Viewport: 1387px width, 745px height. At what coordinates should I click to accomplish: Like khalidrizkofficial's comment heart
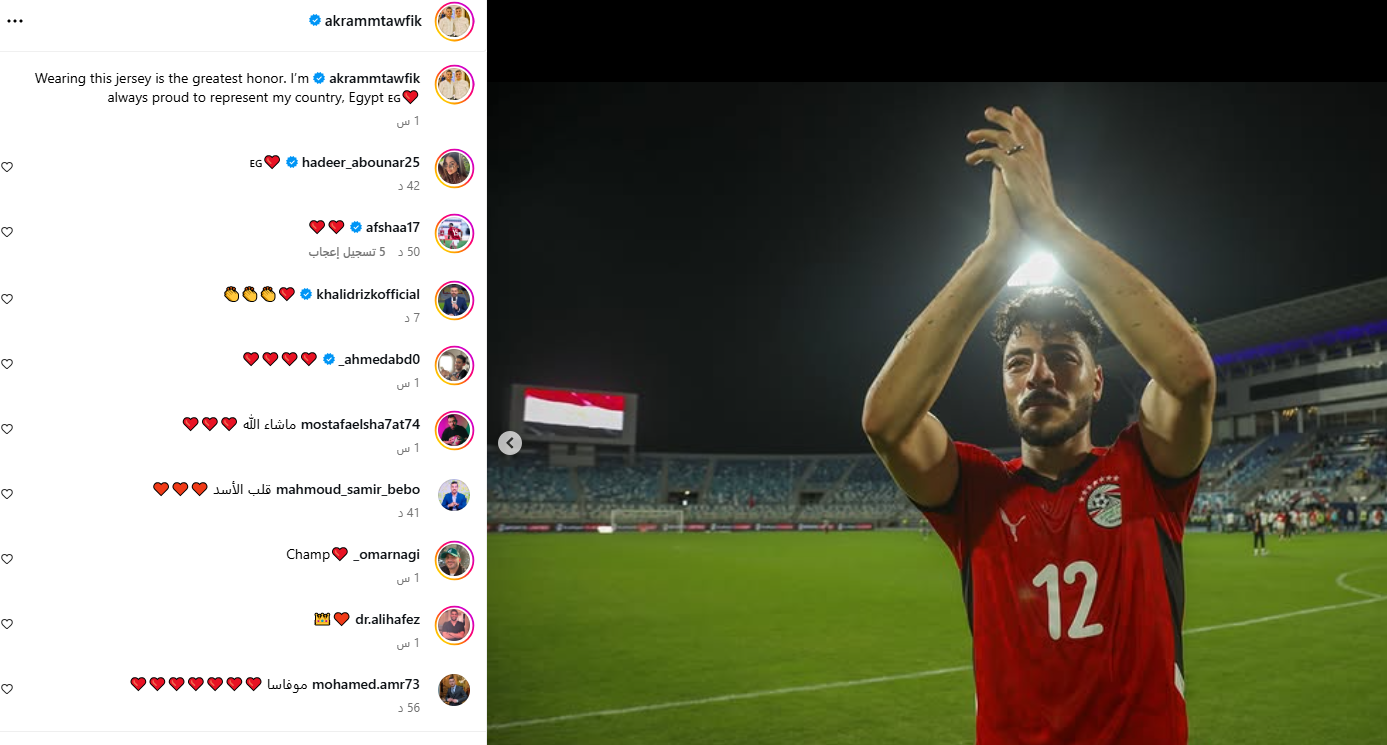pos(7,299)
